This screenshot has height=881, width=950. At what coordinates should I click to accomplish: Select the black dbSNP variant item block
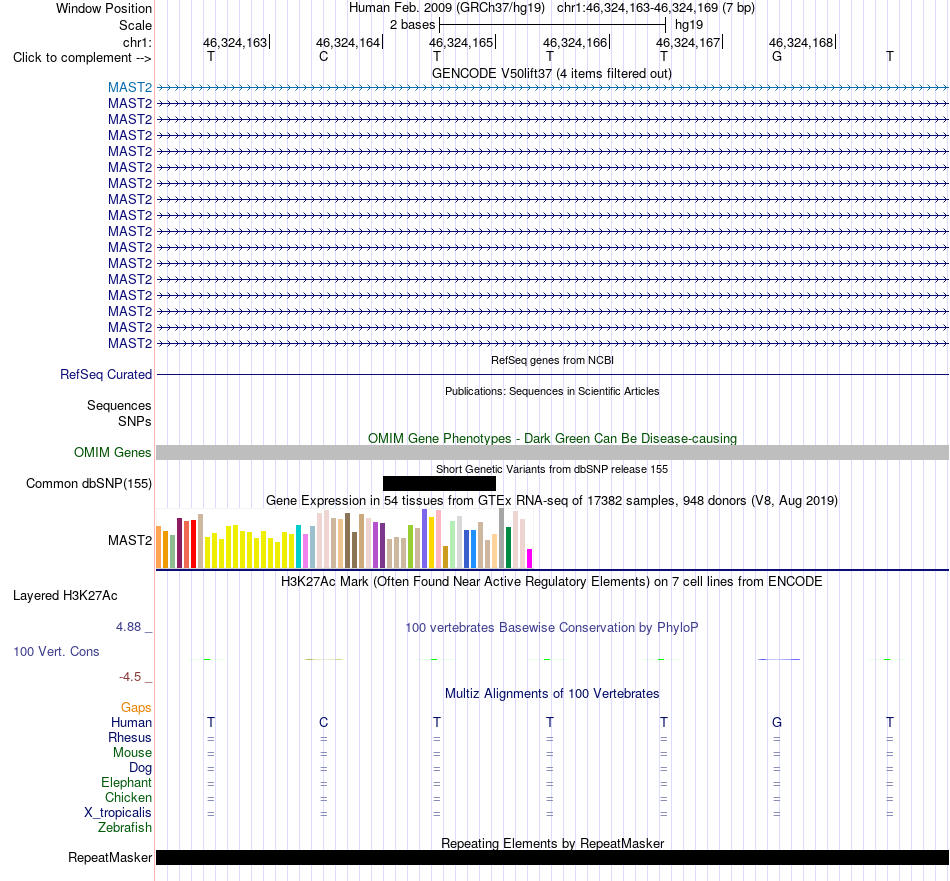pyautogui.click(x=439, y=484)
